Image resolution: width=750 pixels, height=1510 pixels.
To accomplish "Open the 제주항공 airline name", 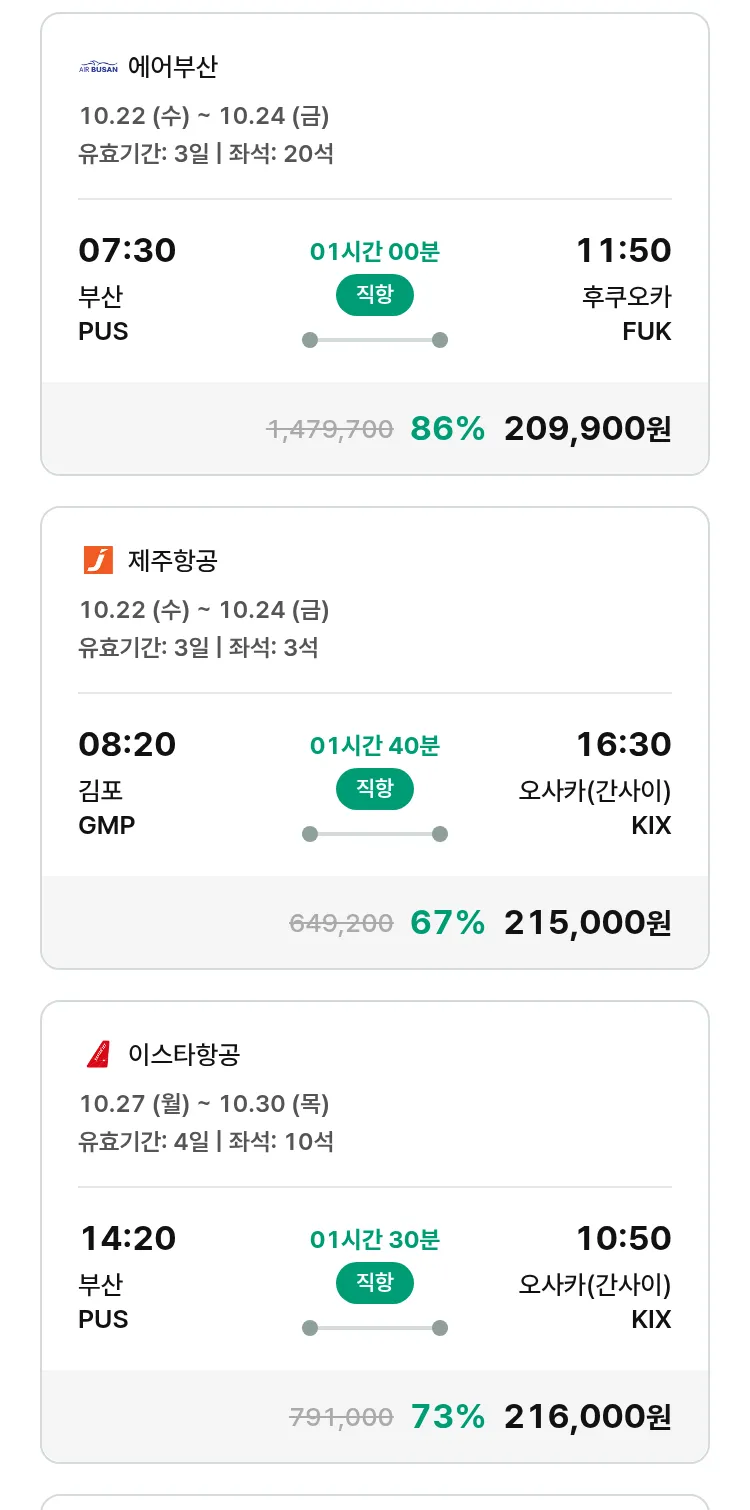I will tap(173, 561).
